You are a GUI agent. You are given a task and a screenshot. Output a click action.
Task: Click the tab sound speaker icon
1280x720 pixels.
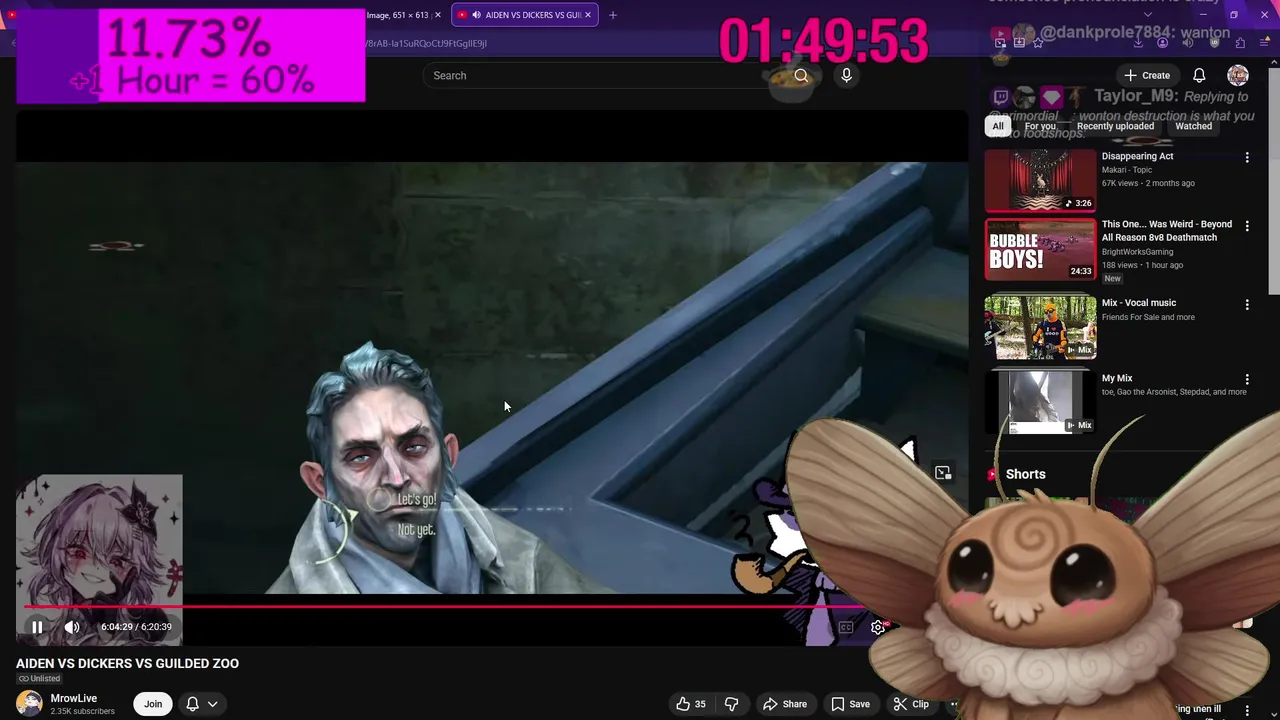pyautogui.click(x=476, y=15)
